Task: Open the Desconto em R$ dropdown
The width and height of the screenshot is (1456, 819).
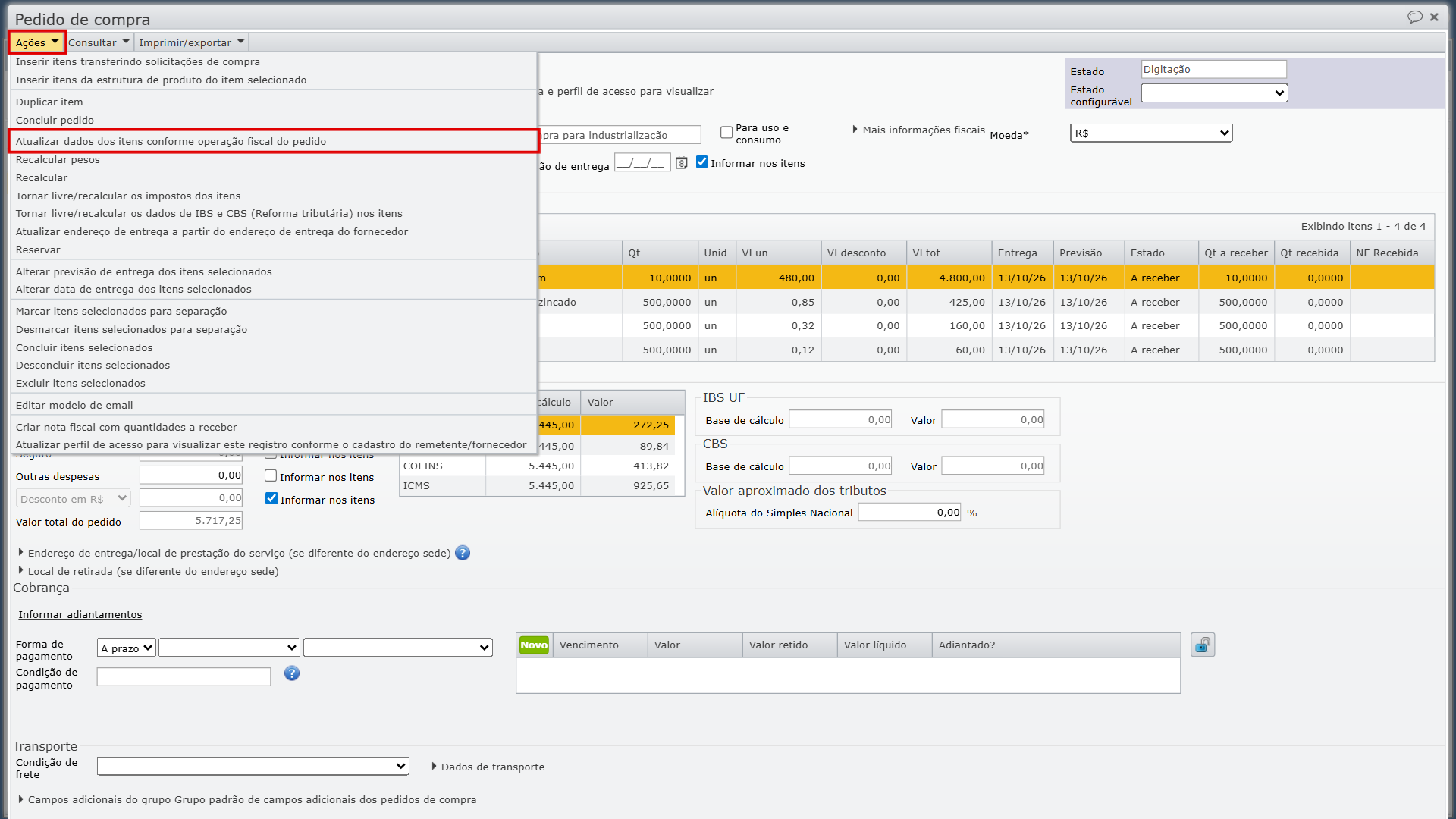Action: click(x=73, y=499)
